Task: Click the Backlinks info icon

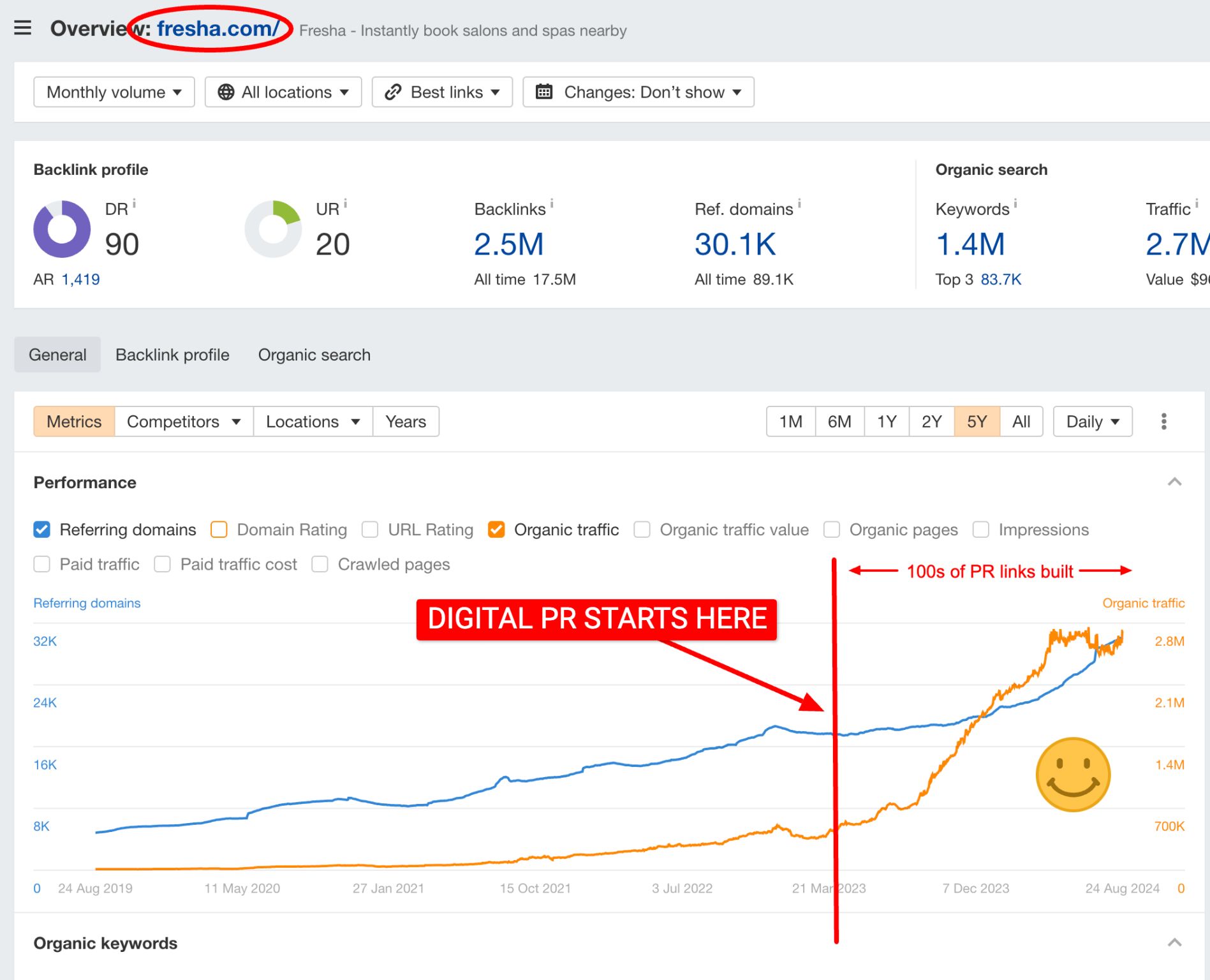Action: click(x=552, y=204)
